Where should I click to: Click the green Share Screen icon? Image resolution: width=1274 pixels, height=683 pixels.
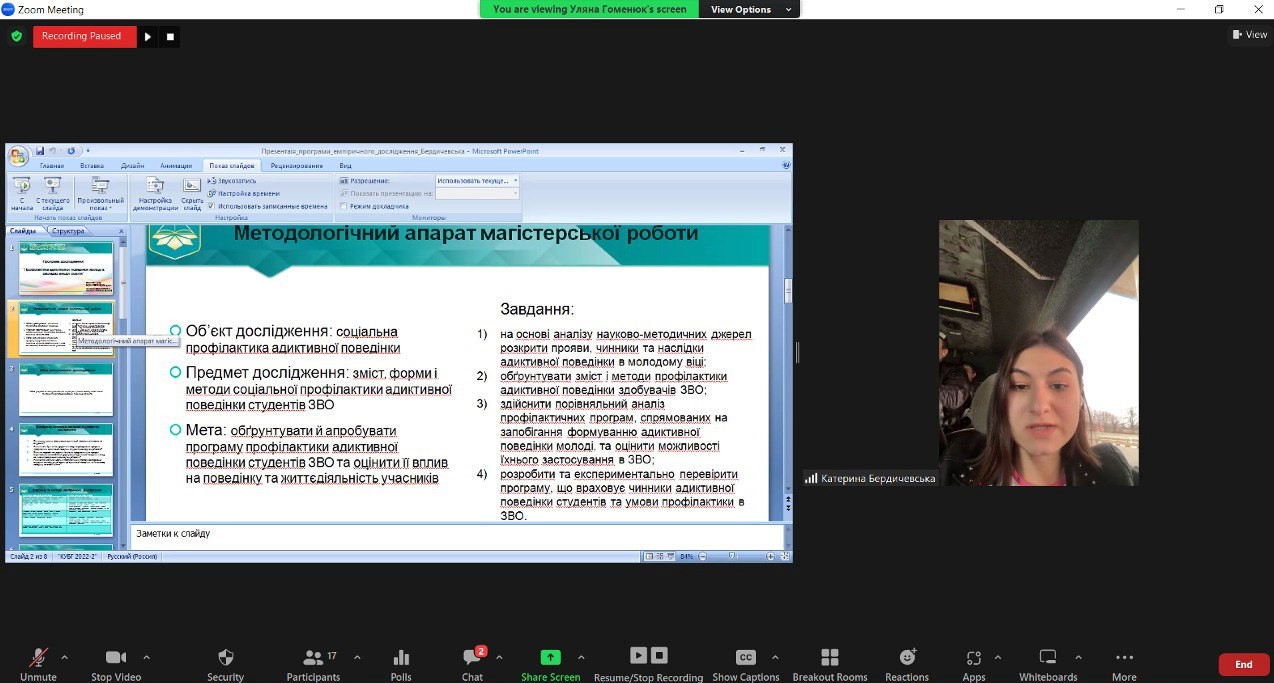click(550, 657)
